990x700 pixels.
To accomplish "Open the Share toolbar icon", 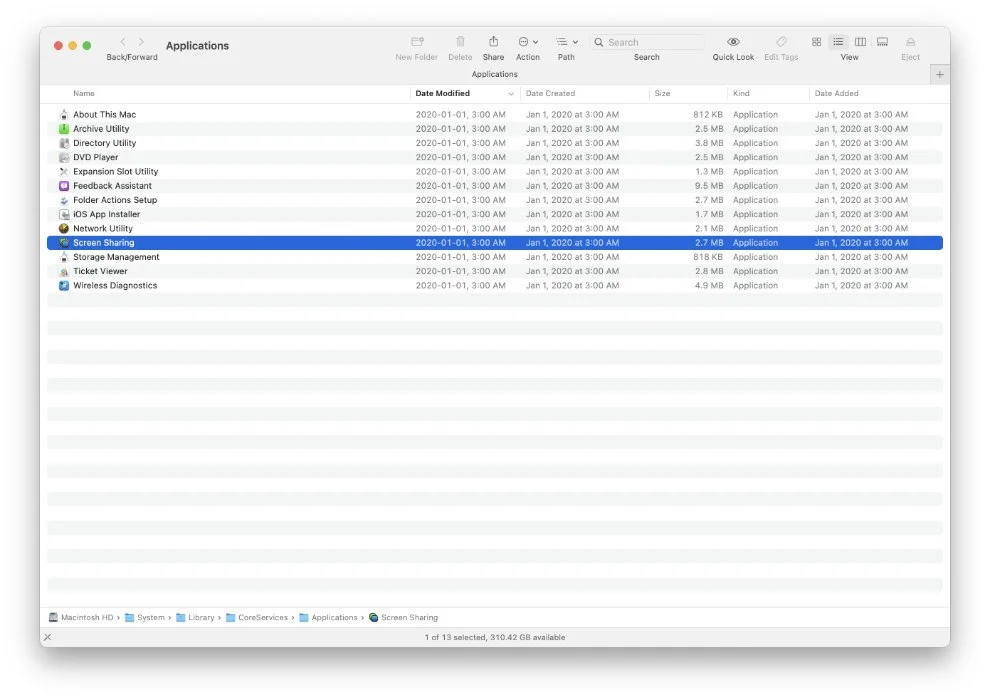I will (493, 42).
